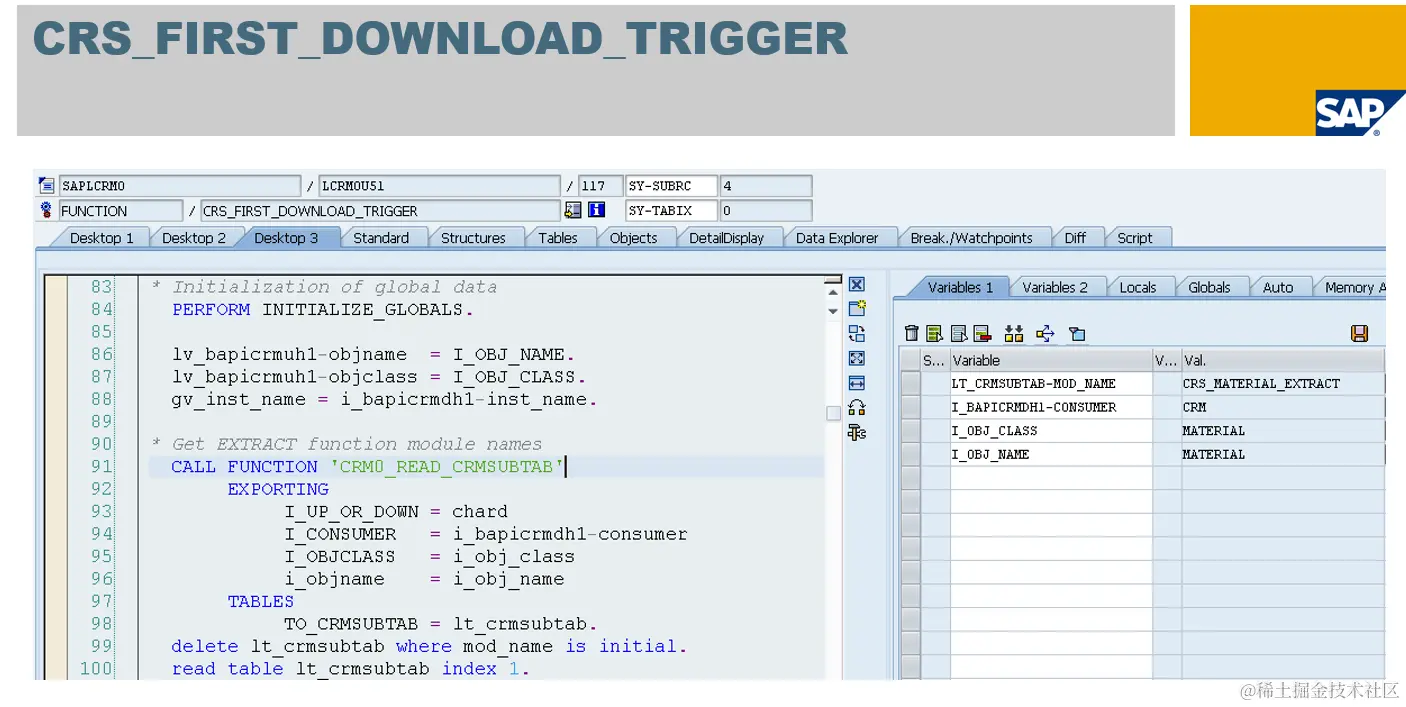Click the SY-TABIX value field showing 0
The height and width of the screenshot is (707, 1406).
coord(765,210)
